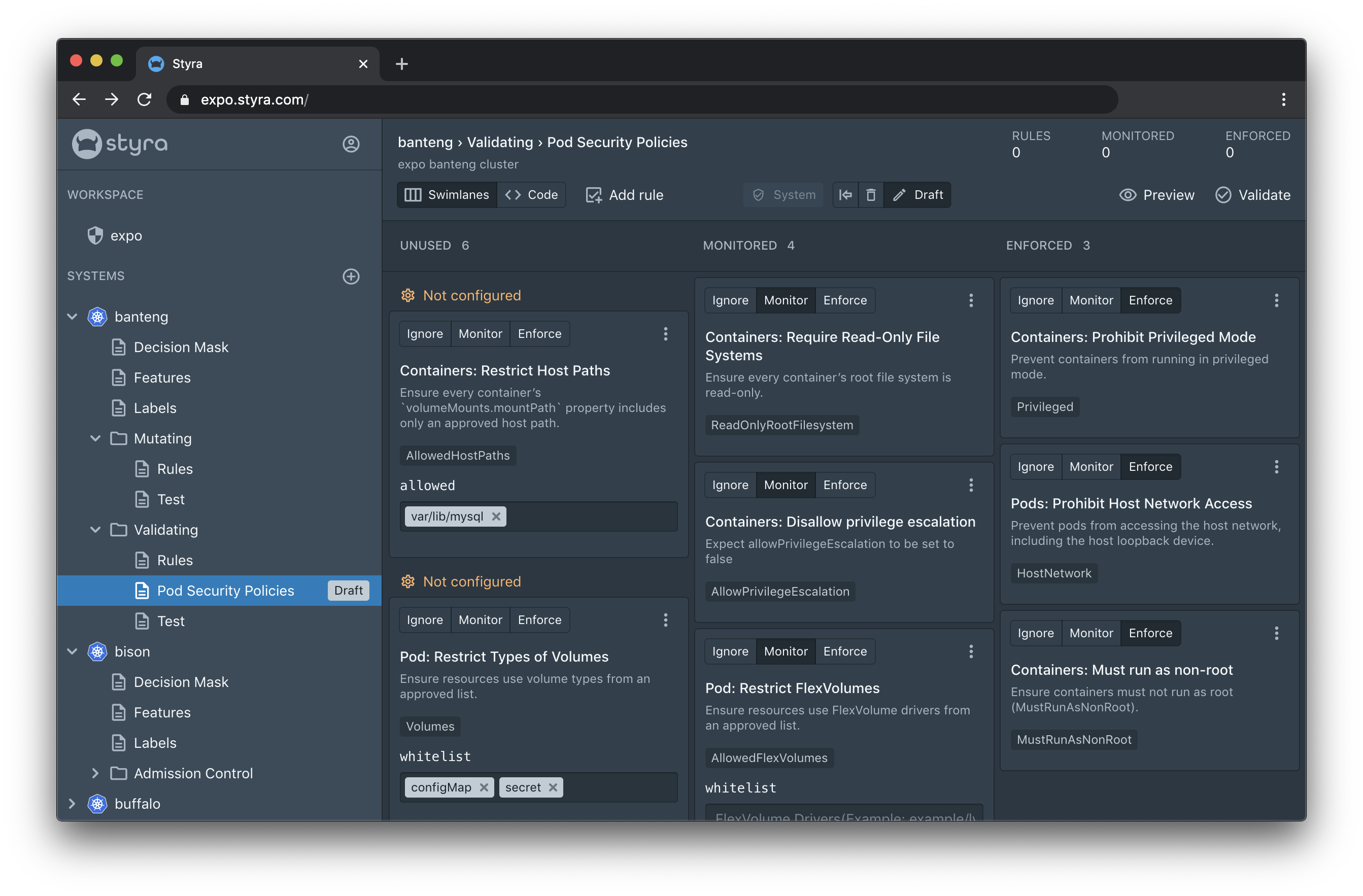Expand the Admission Control folder
Viewport: 1363px width, 896px height.
95,774
